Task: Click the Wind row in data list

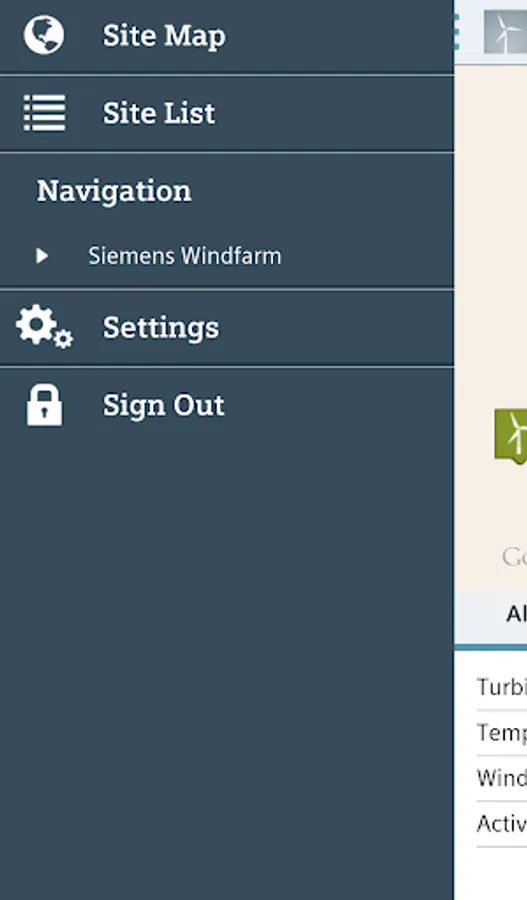Action: click(x=502, y=778)
